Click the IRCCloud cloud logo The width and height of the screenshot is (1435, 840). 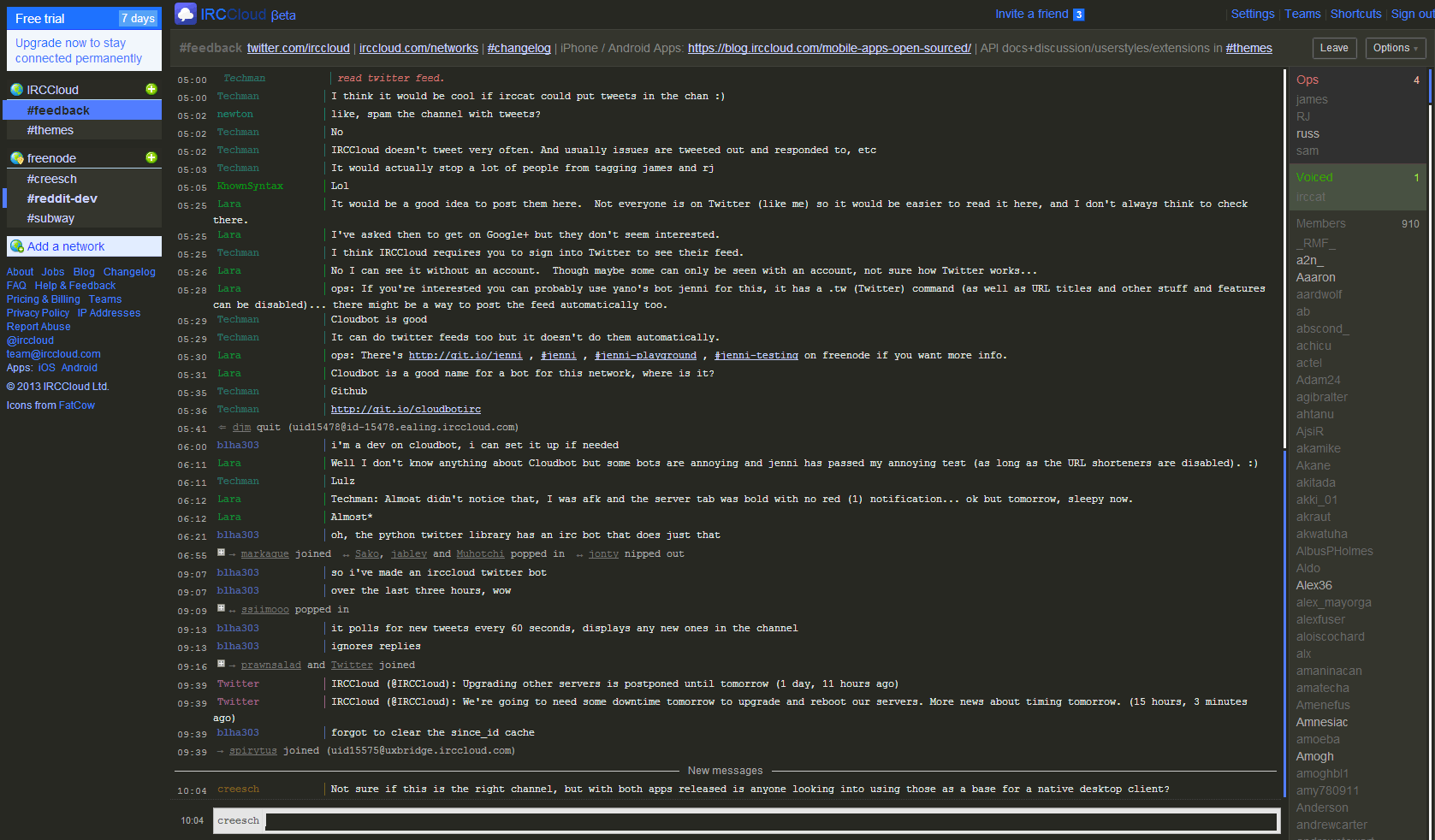185,13
